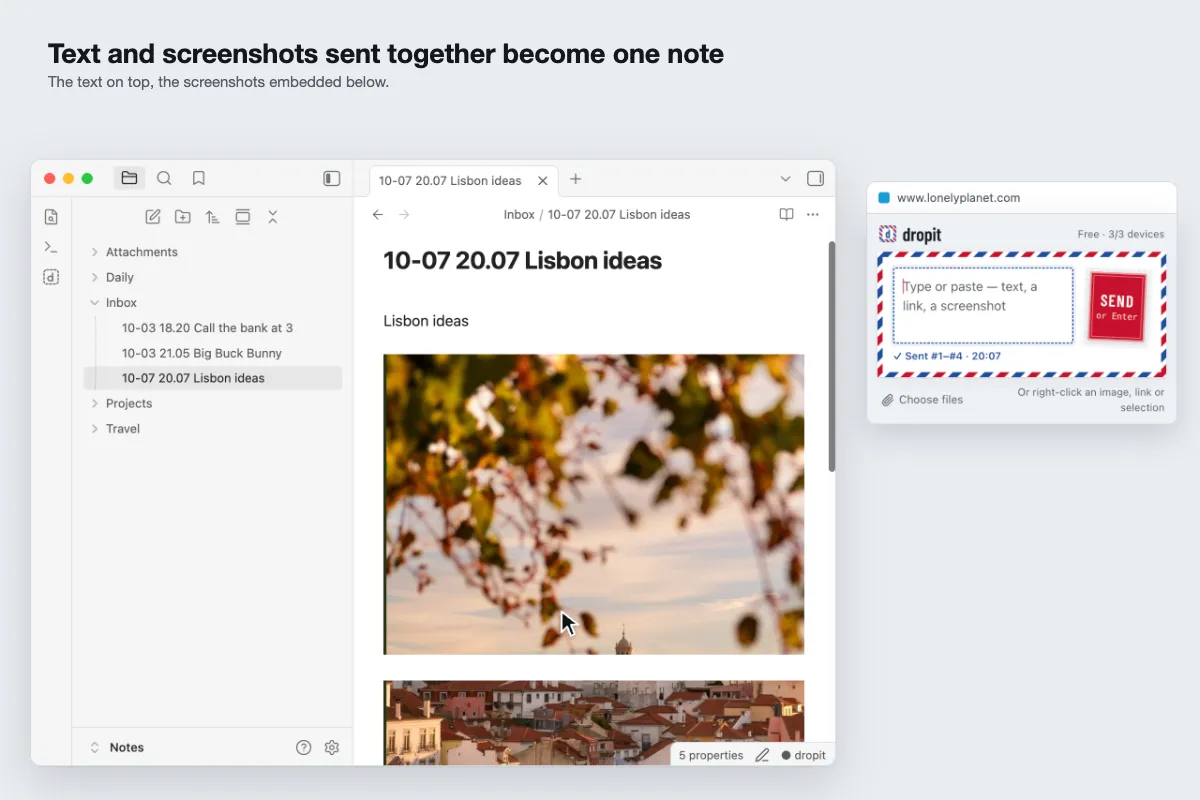
Task: Navigate forward with right arrow
Action: (x=404, y=214)
